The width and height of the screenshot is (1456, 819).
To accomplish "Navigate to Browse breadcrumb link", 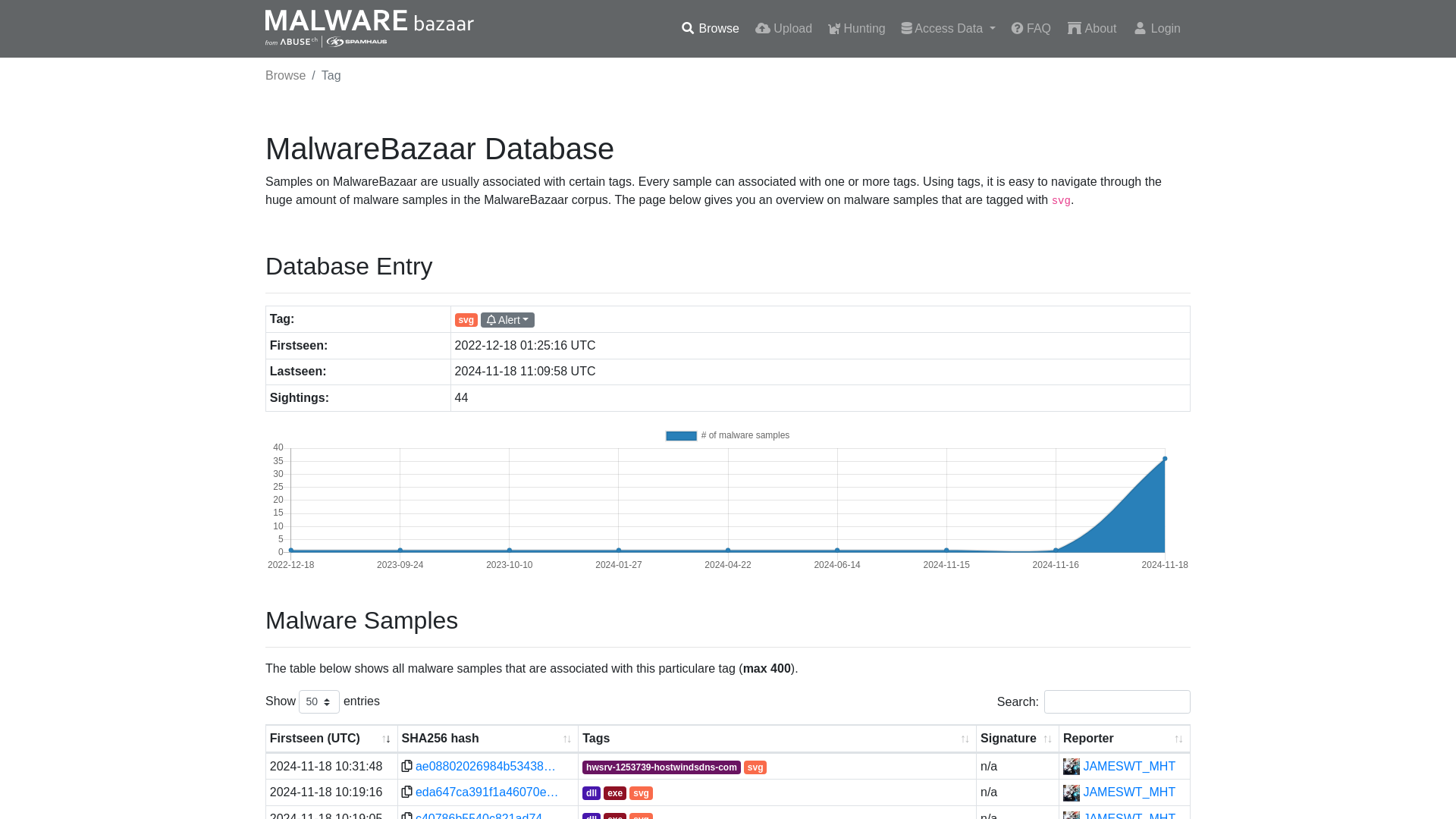I will click(285, 76).
